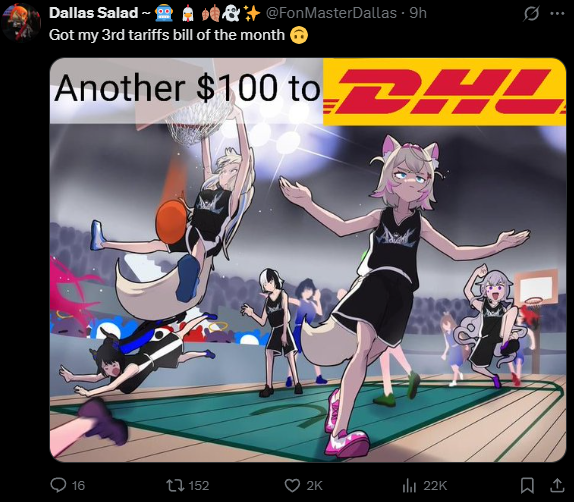Click the share upload-arrow icon
Image resolution: width=574 pixels, height=502 pixels.
click(x=557, y=486)
